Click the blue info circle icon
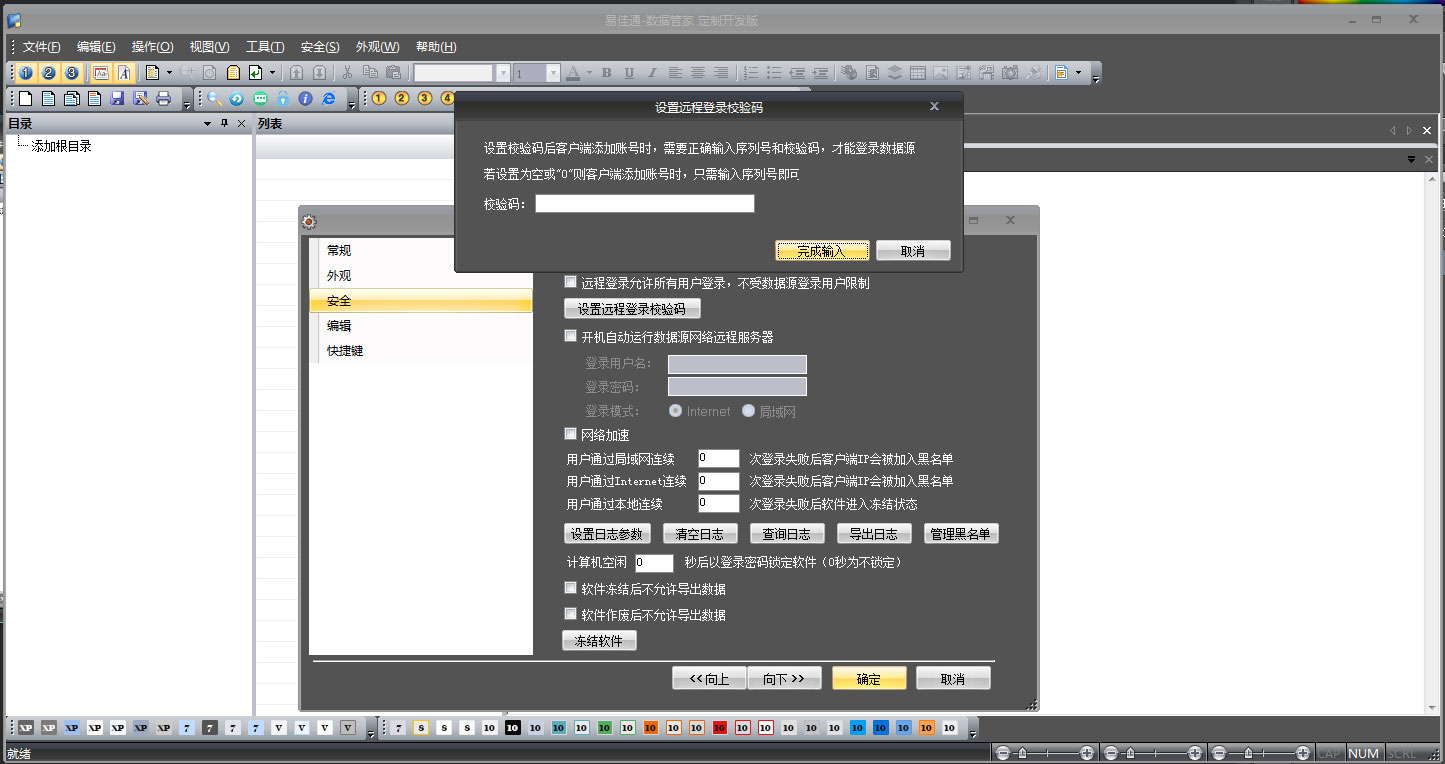The image size is (1445, 764). [305, 99]
